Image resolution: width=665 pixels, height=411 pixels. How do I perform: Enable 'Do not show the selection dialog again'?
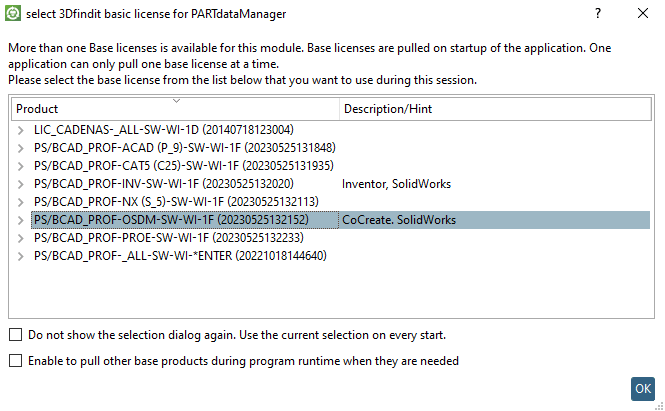pos(16,335)
